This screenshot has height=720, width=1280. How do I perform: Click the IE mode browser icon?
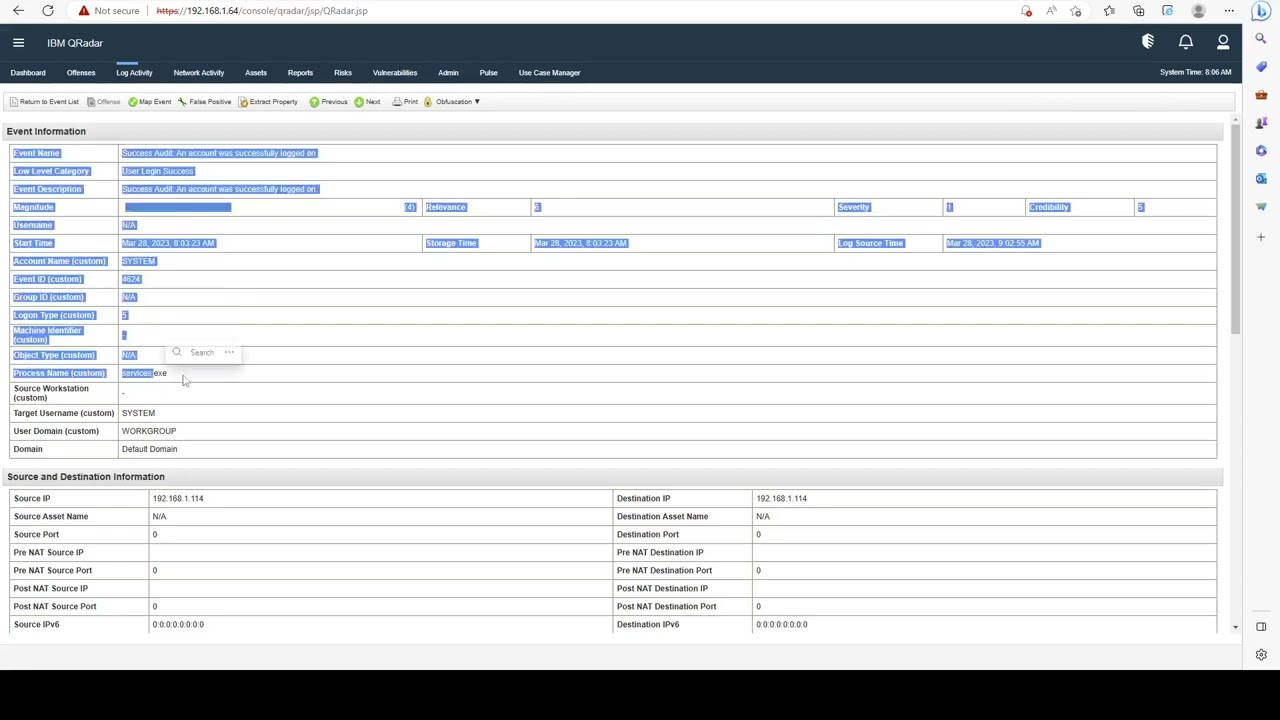point(1167,11)
